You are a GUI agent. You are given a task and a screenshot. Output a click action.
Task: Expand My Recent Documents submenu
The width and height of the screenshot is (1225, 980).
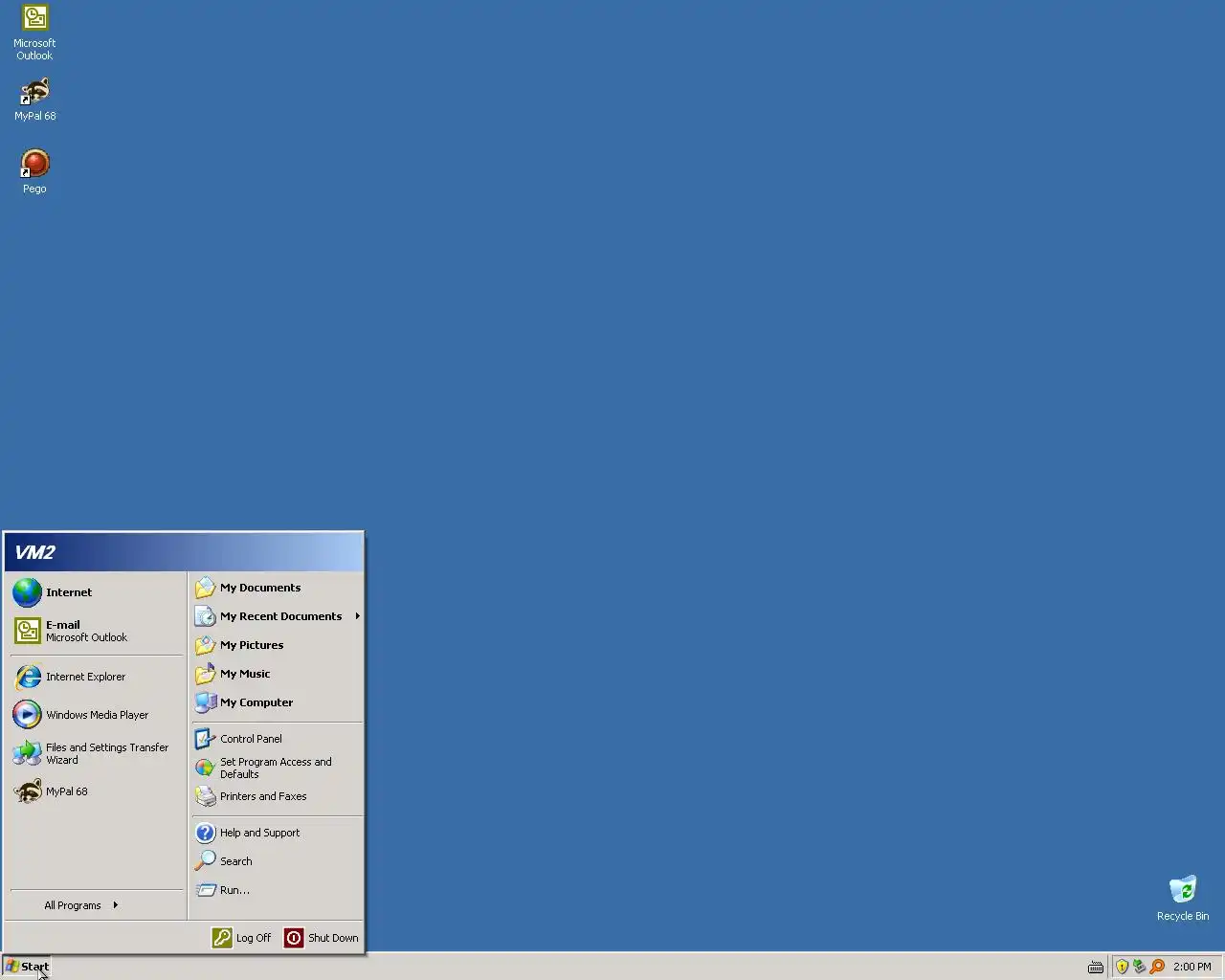(277, 616)
